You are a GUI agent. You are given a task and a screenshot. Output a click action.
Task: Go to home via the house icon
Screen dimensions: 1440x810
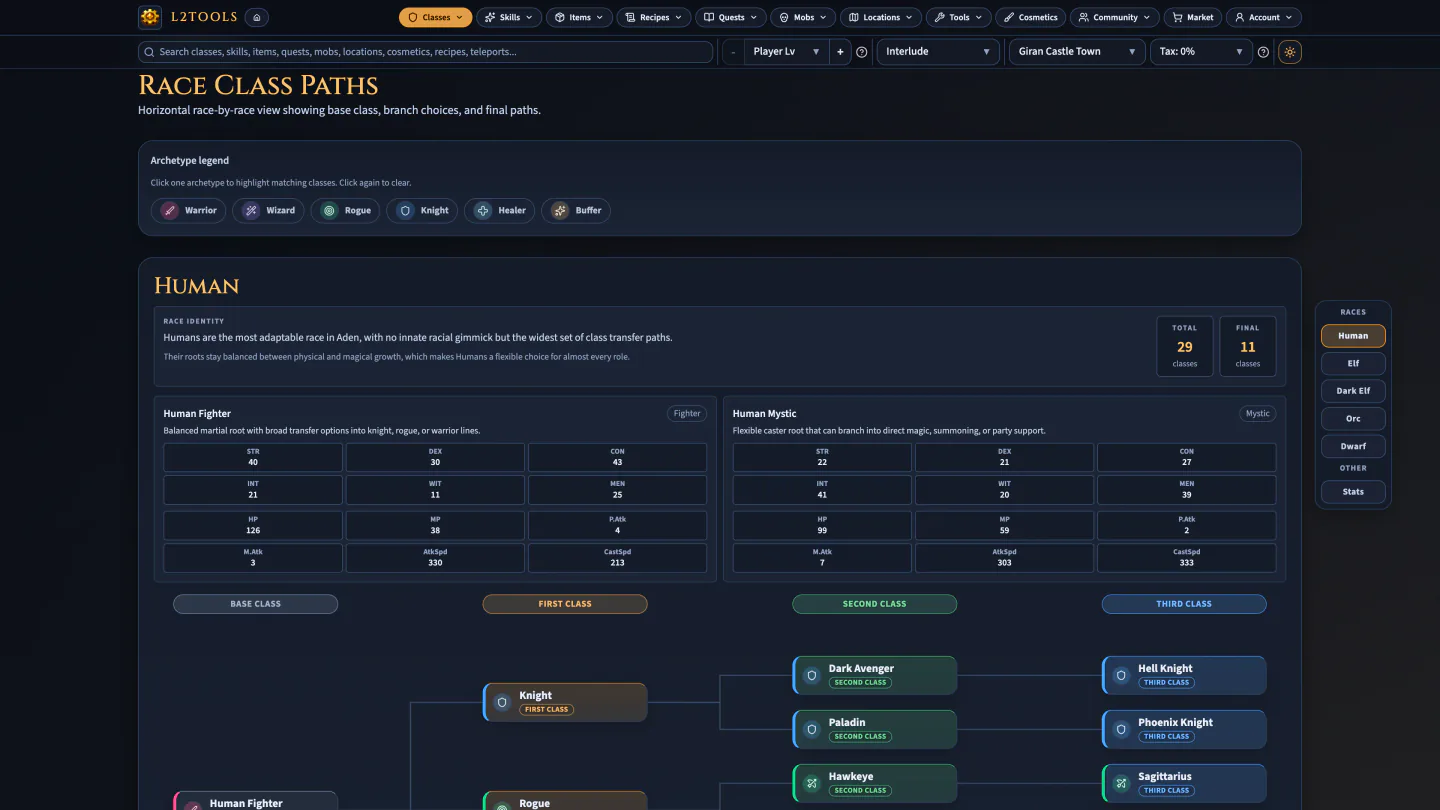click(x=257, y=17)
